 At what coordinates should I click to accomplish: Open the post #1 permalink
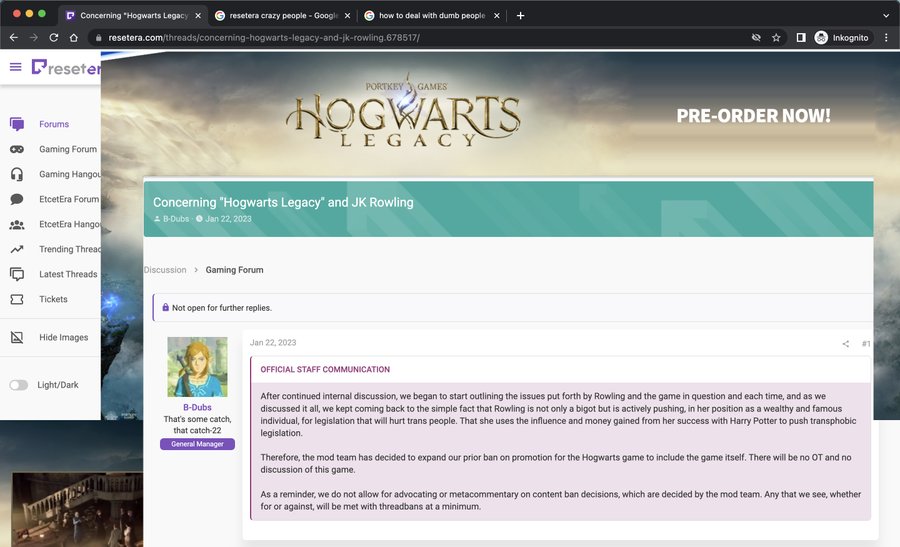click(x=866, y=344)
